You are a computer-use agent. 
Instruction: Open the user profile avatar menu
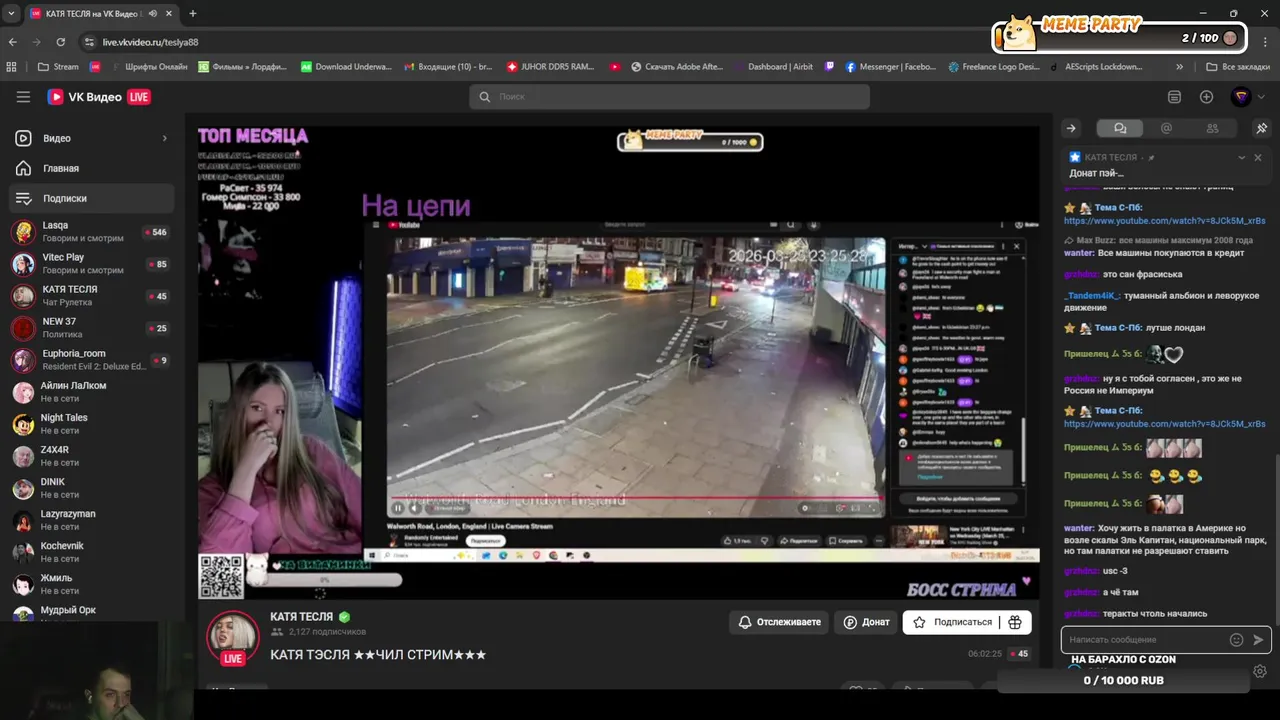(x=1241, y=97)
